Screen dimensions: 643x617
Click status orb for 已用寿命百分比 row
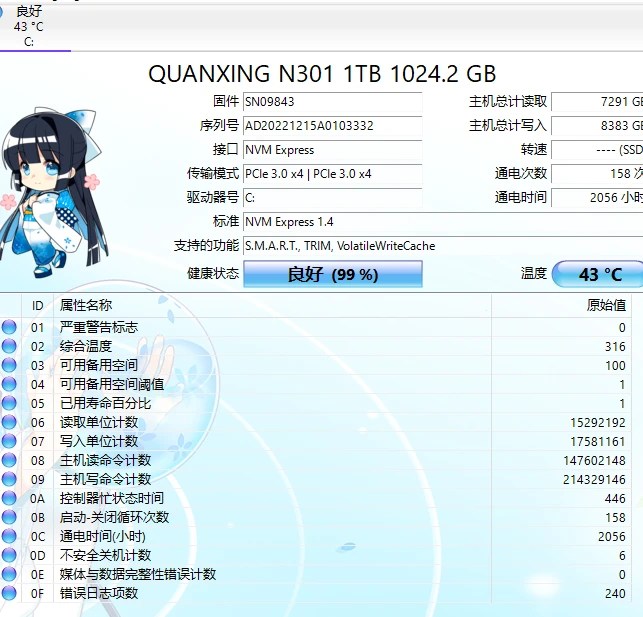[9, 403]
